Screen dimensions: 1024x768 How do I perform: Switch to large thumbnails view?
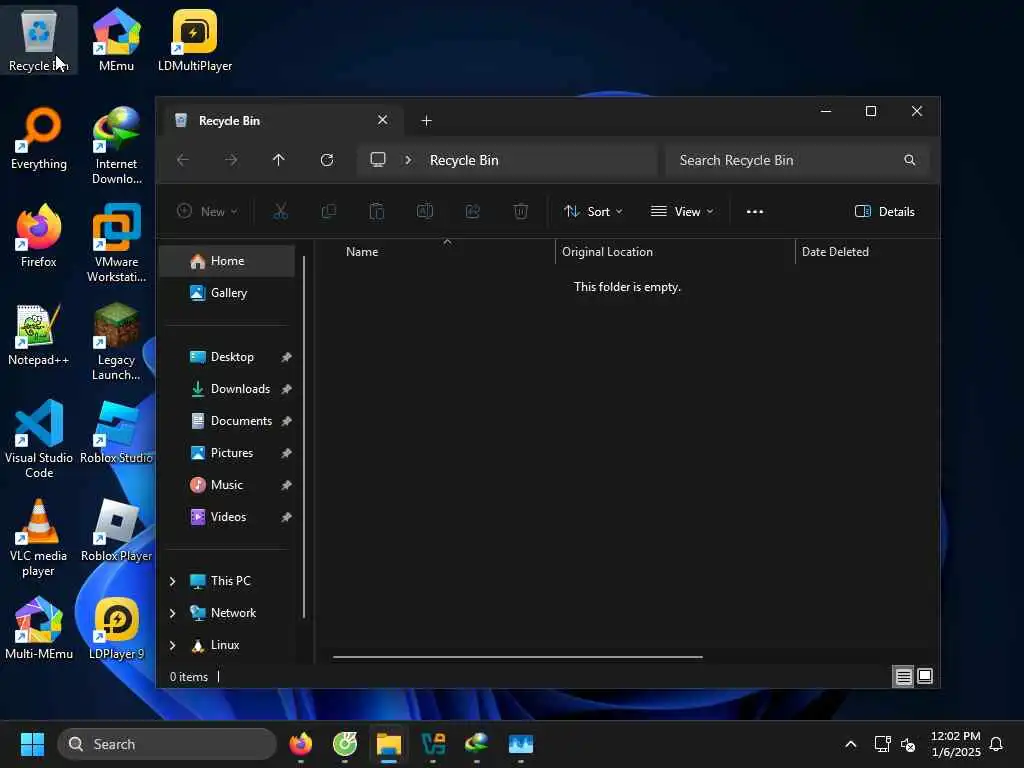pos(925,677)
